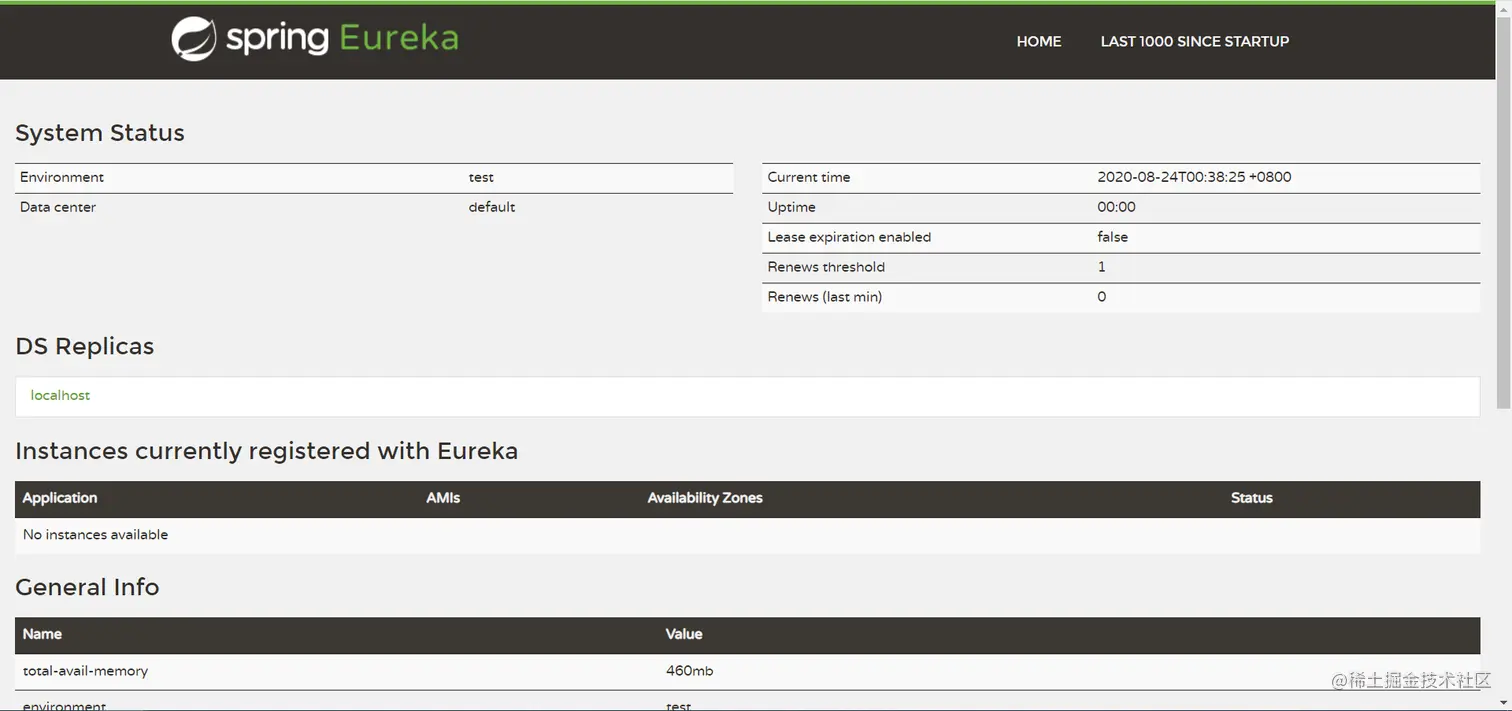Click the Status column header

pos(1252,498)
